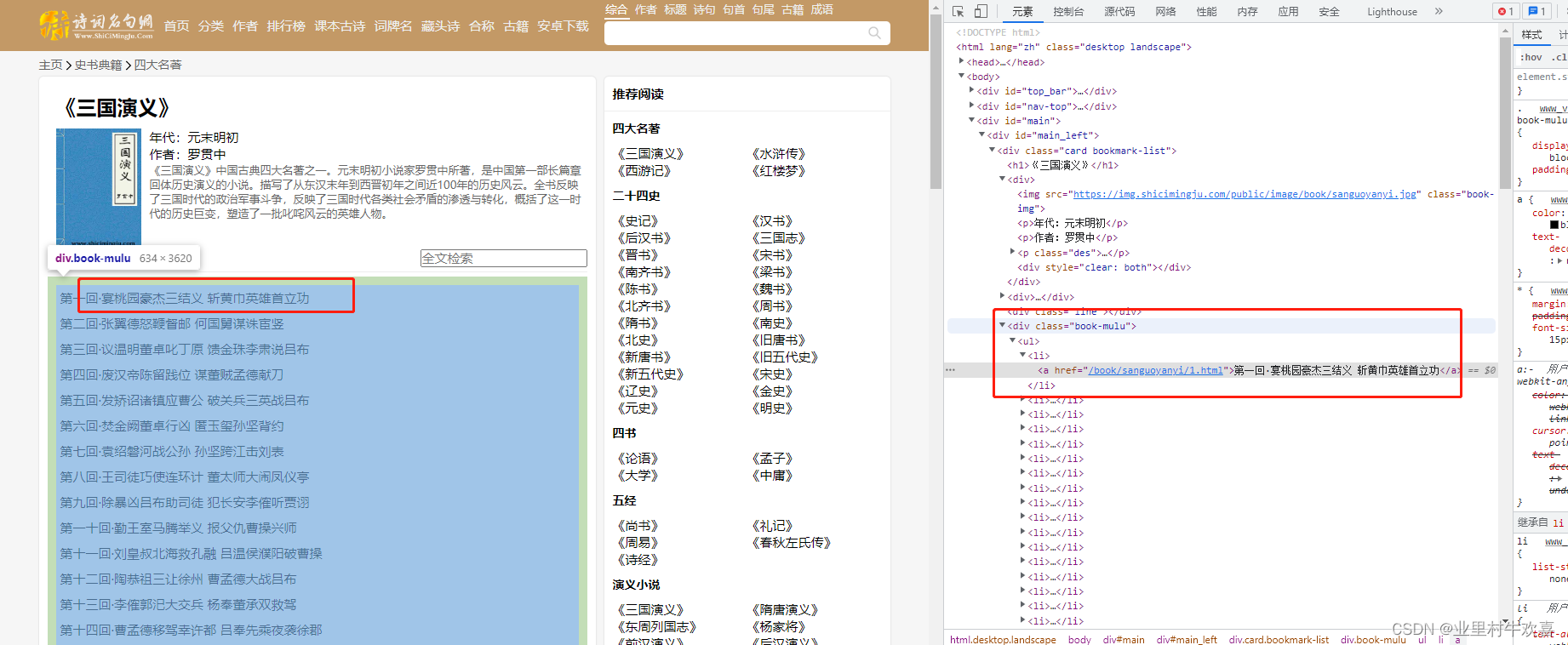
Task: Select div.card.bookmark-list in the DOM breadcrumb
Action: point(1279,639)
